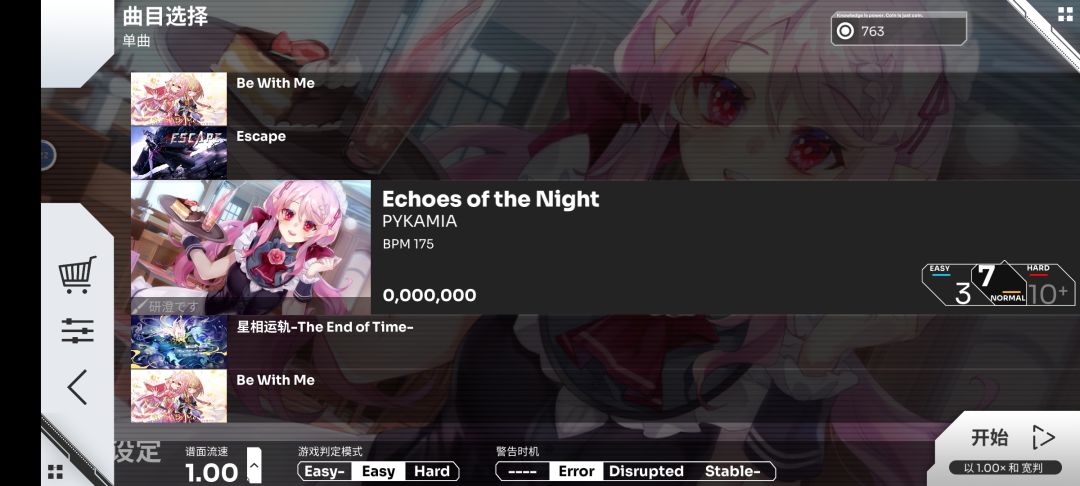
Task: Go back with the left arrow
Action: (x=77, y=387)
